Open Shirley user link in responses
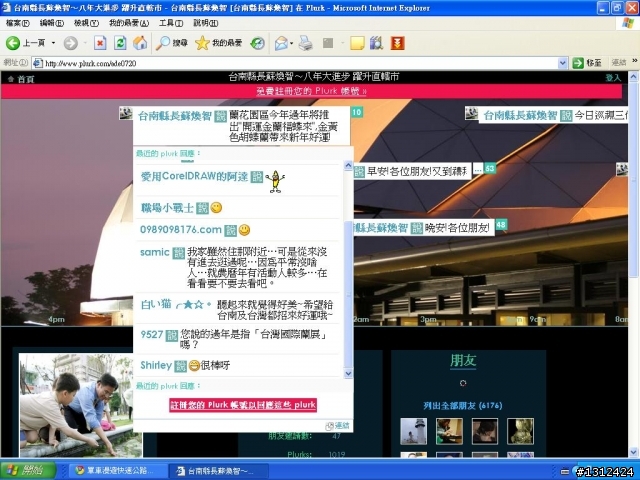The image size is (640, 480). pos(156,365)
